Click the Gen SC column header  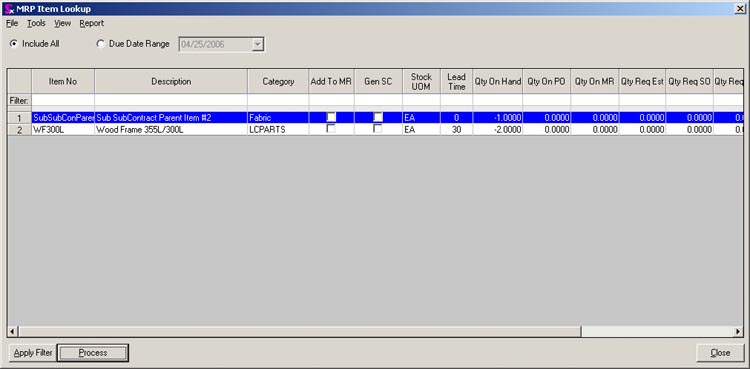378,82
